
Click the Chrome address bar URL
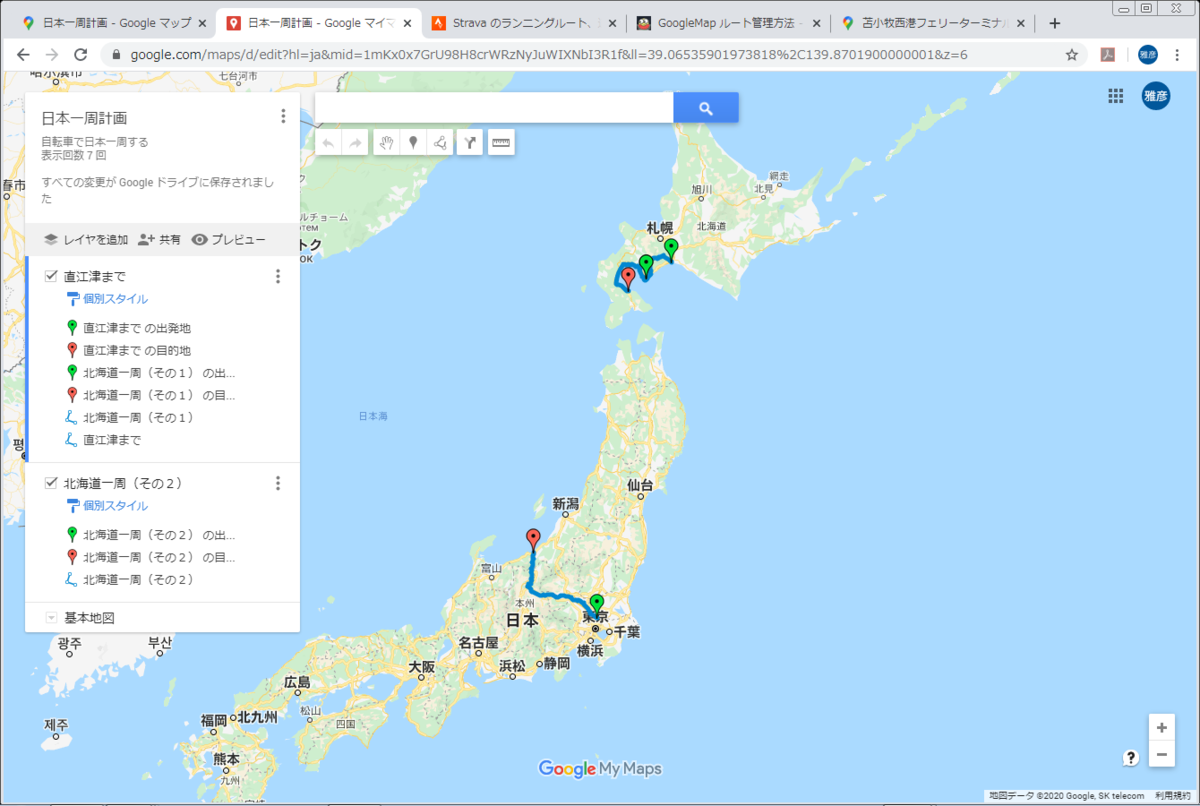tap(549, 55)
